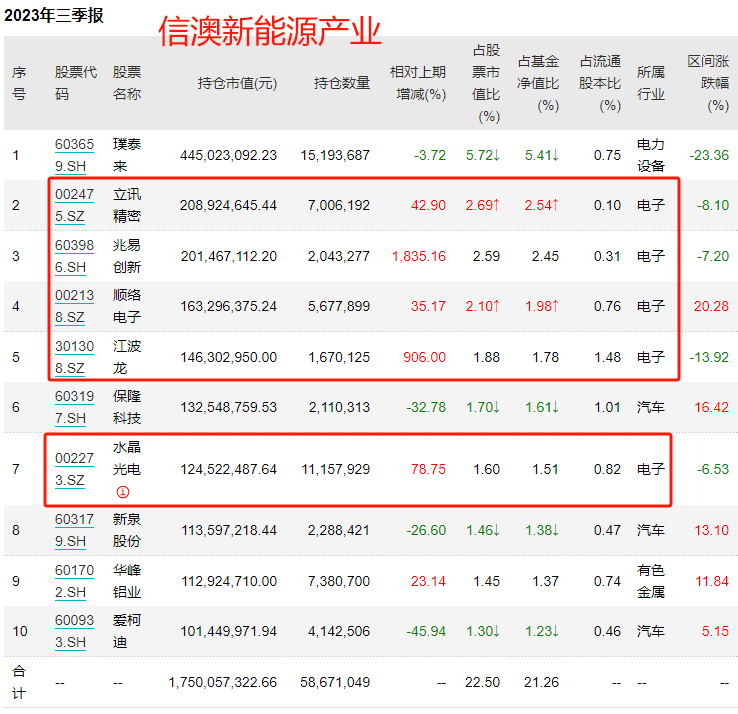Open stock code link 002273.SZ
Image resolution: width=738 pixels, height=714 pixels.
[x=74, y=469]
